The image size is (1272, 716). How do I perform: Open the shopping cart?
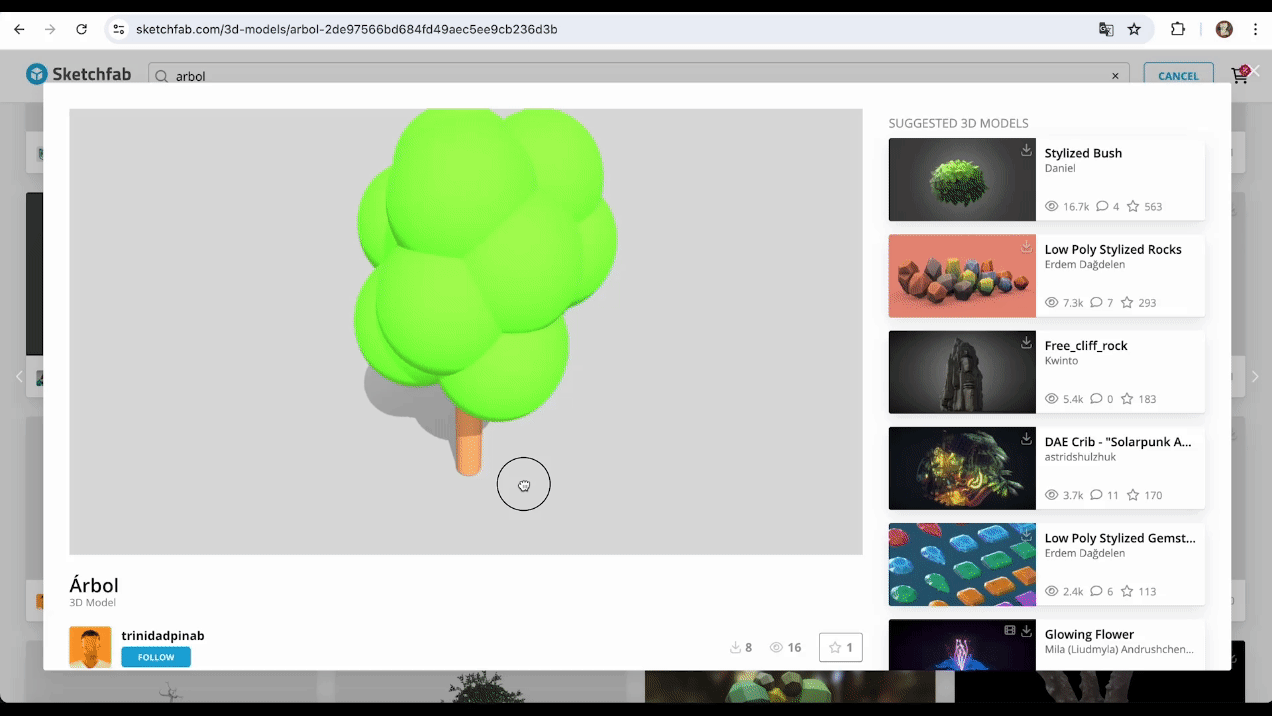[1240, 75]
